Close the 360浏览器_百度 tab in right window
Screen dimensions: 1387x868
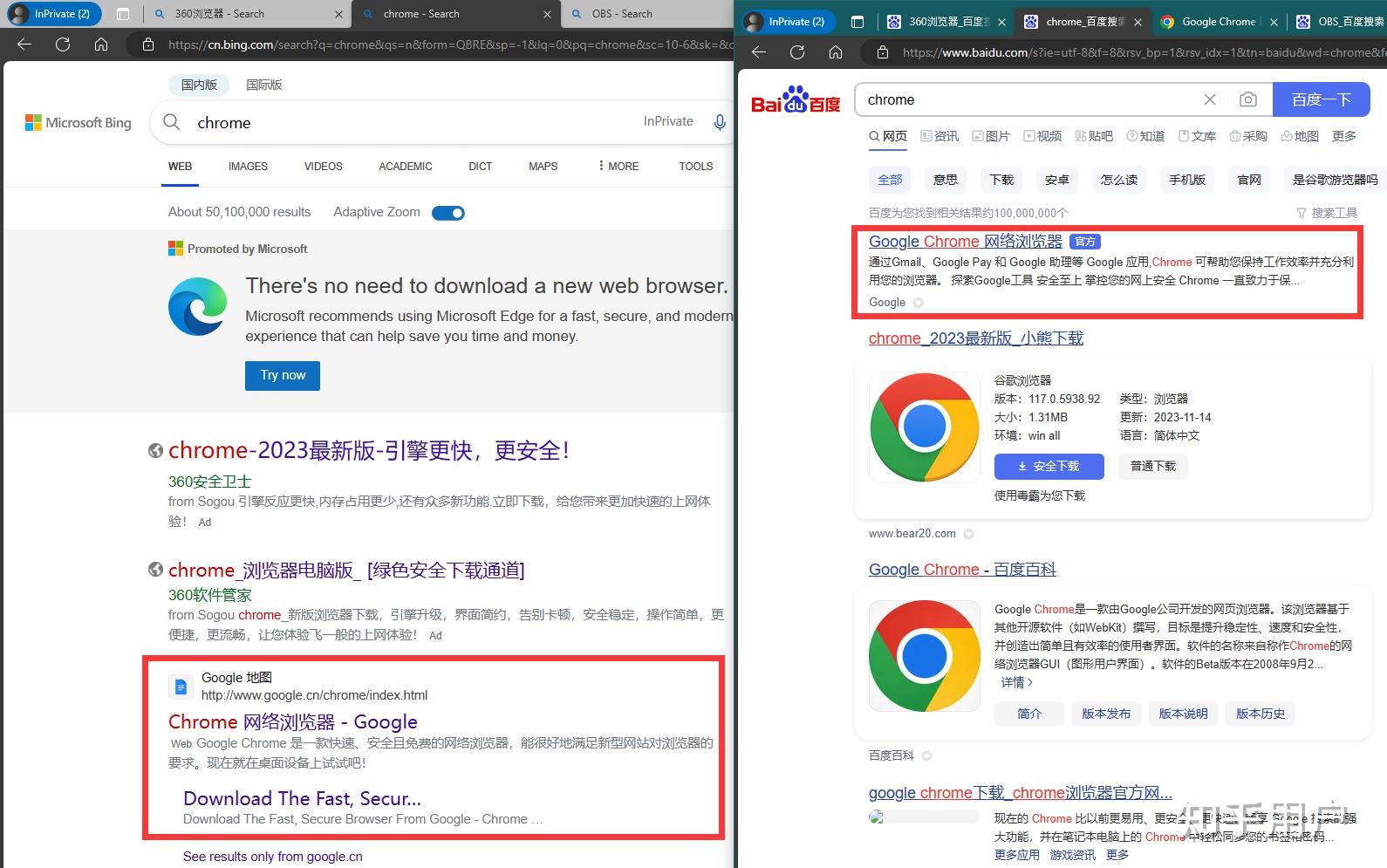(1001, 22)
